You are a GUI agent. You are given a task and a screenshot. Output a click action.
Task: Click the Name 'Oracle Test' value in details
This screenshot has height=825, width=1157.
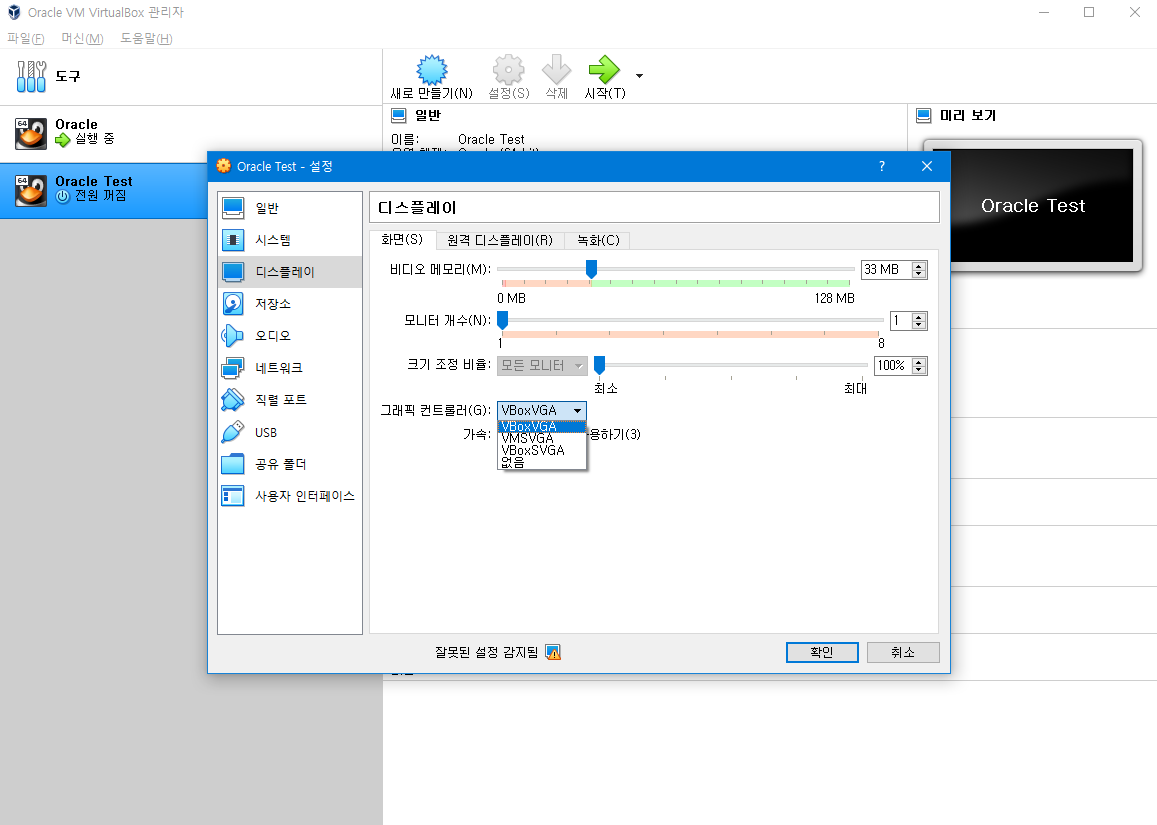(x=491, y=139)
